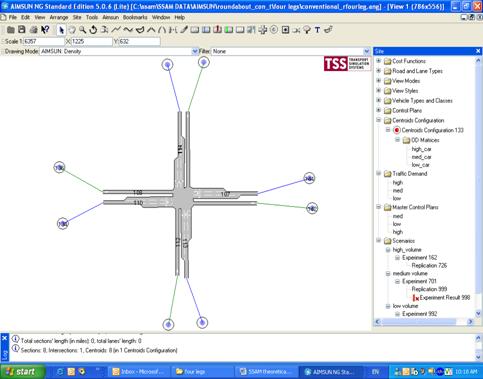This screenshot has width=483, height=379.
Task: Click the green-marked box toolbar icon
Action: pyautogui.click(x=229, y=30)
